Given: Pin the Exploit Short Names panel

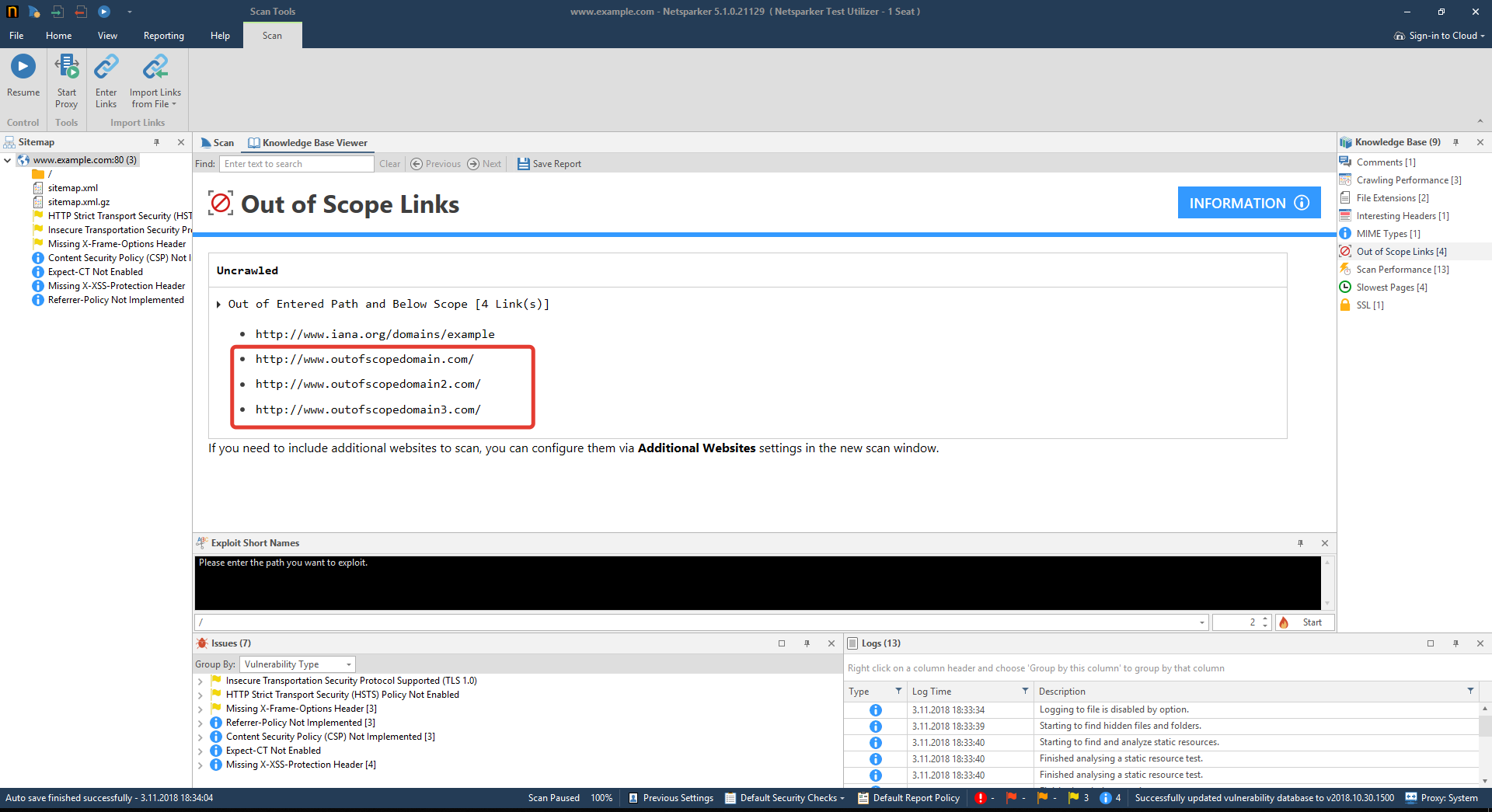Looking at the screenshot, I should coord(1301,543).
